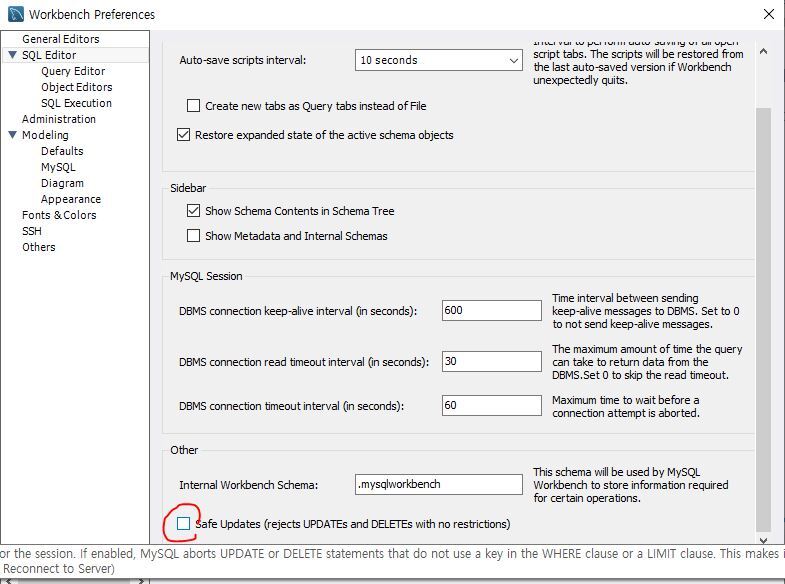The image size is (785, 584).
Task: Close the Workbench Preferences window
Action: (x=768, y=14)
